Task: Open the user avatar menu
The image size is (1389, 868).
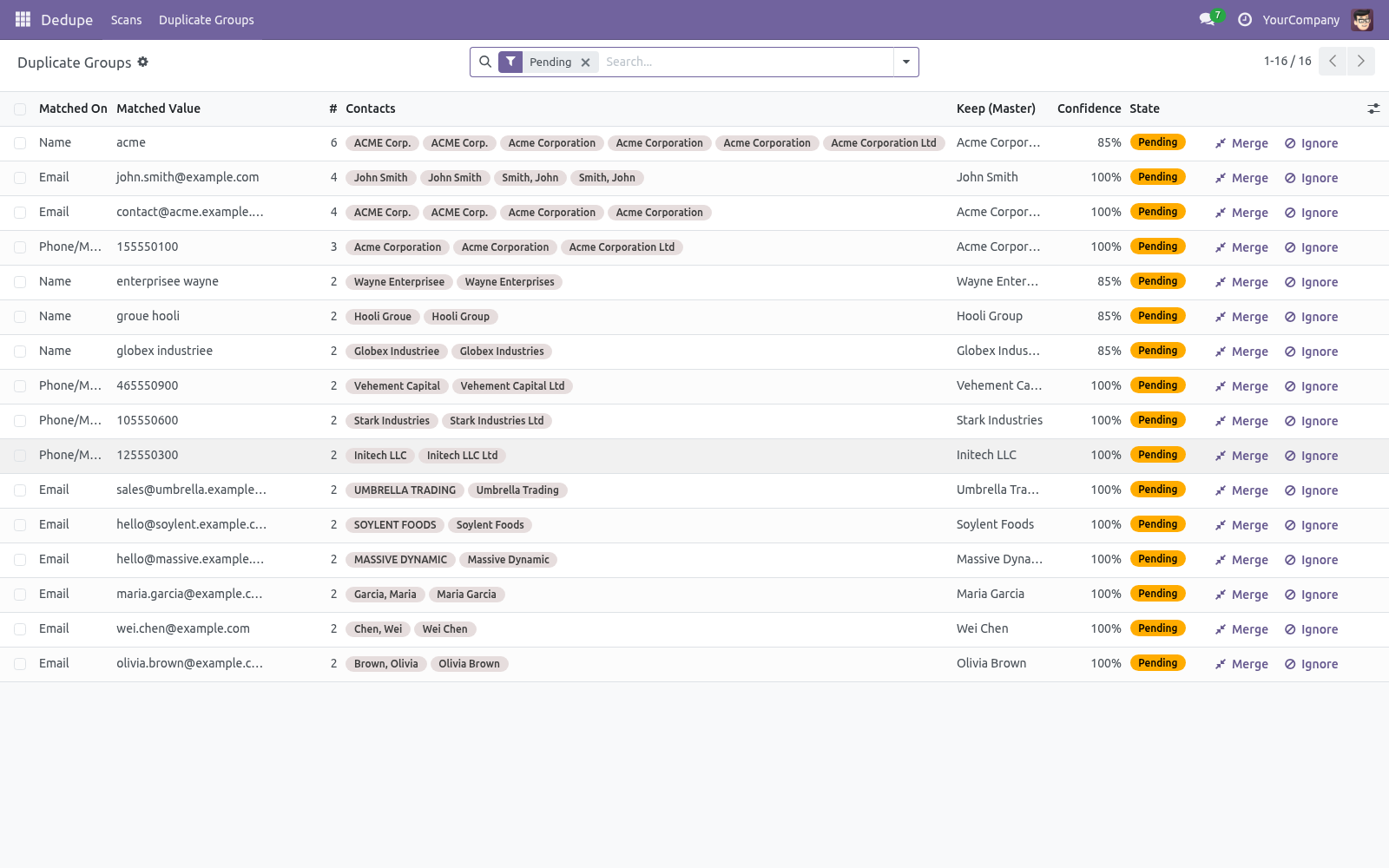Action: point(1362,19)
